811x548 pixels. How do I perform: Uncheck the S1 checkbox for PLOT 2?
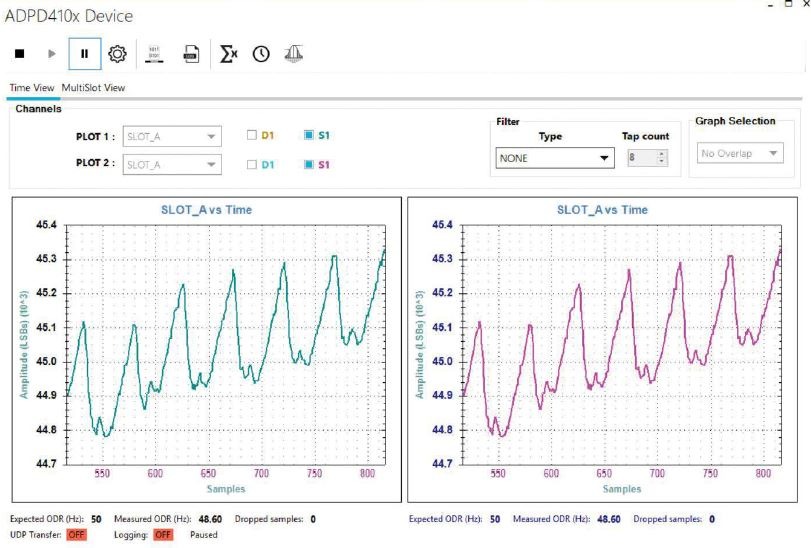[309, 164]
